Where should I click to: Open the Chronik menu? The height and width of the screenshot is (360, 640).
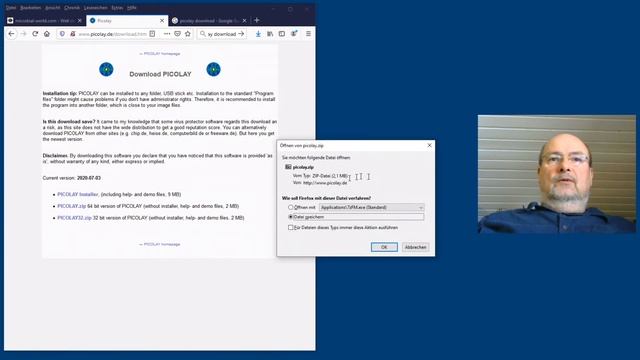72,8
